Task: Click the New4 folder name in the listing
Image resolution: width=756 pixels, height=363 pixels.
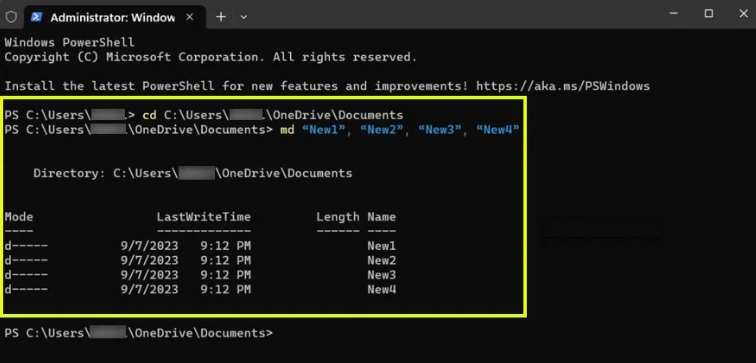Action: [x=381, y=289]
